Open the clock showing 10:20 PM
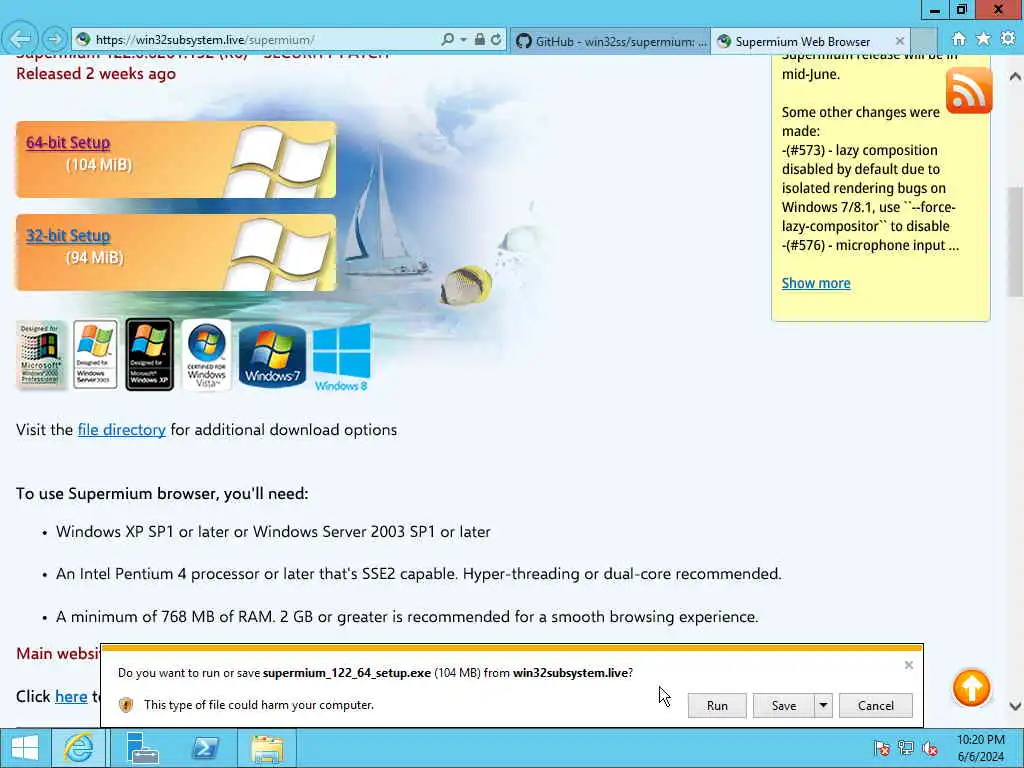 coord(981,748)
